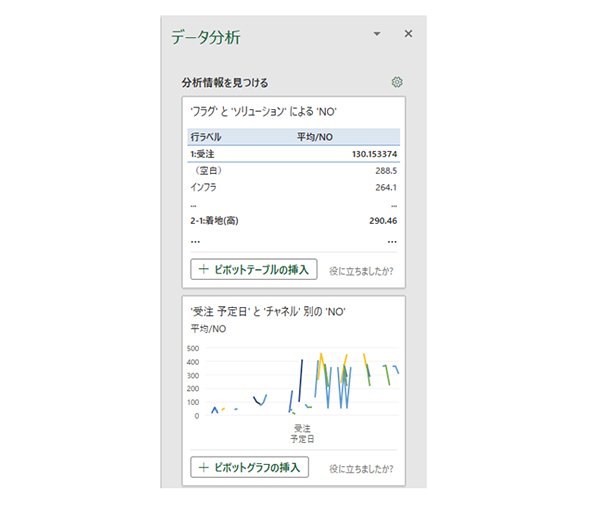Click 役に立ちましたか? under the pivot chart card

coord(361,469)
